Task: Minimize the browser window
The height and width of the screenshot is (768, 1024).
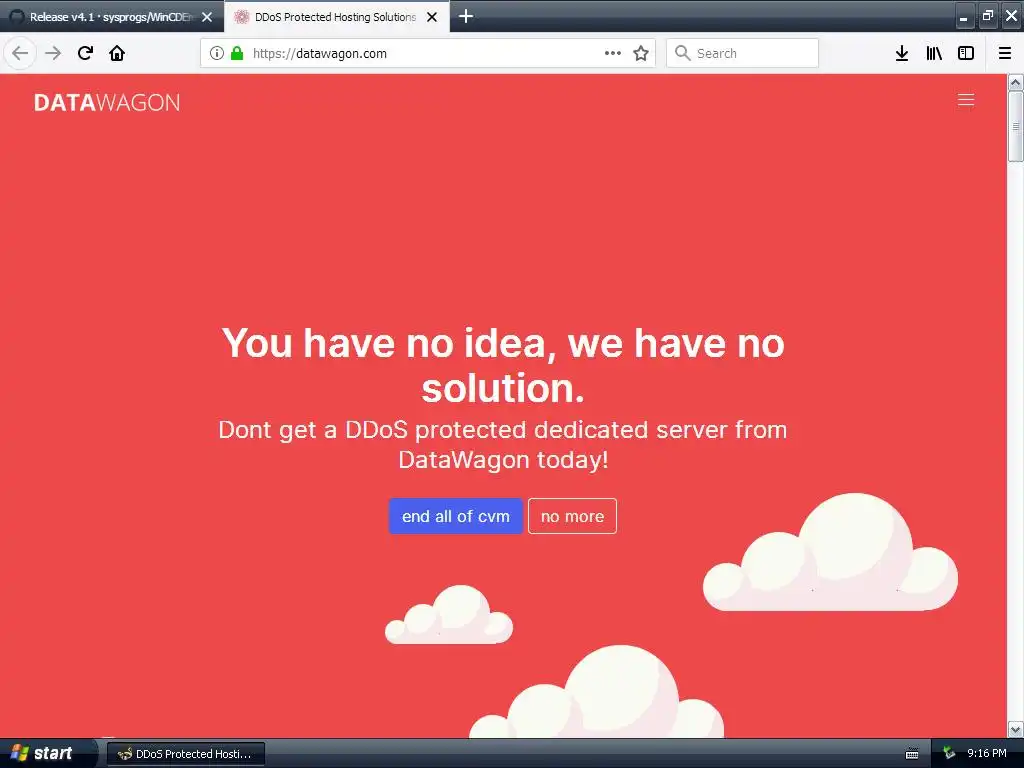Action: click(964, 16)
